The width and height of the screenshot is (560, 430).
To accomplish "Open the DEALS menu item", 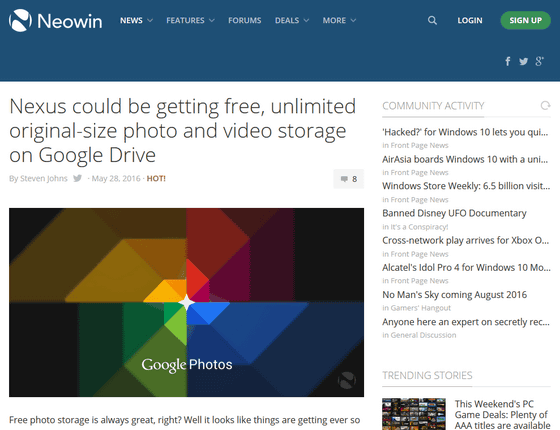I will click(287, 20).
